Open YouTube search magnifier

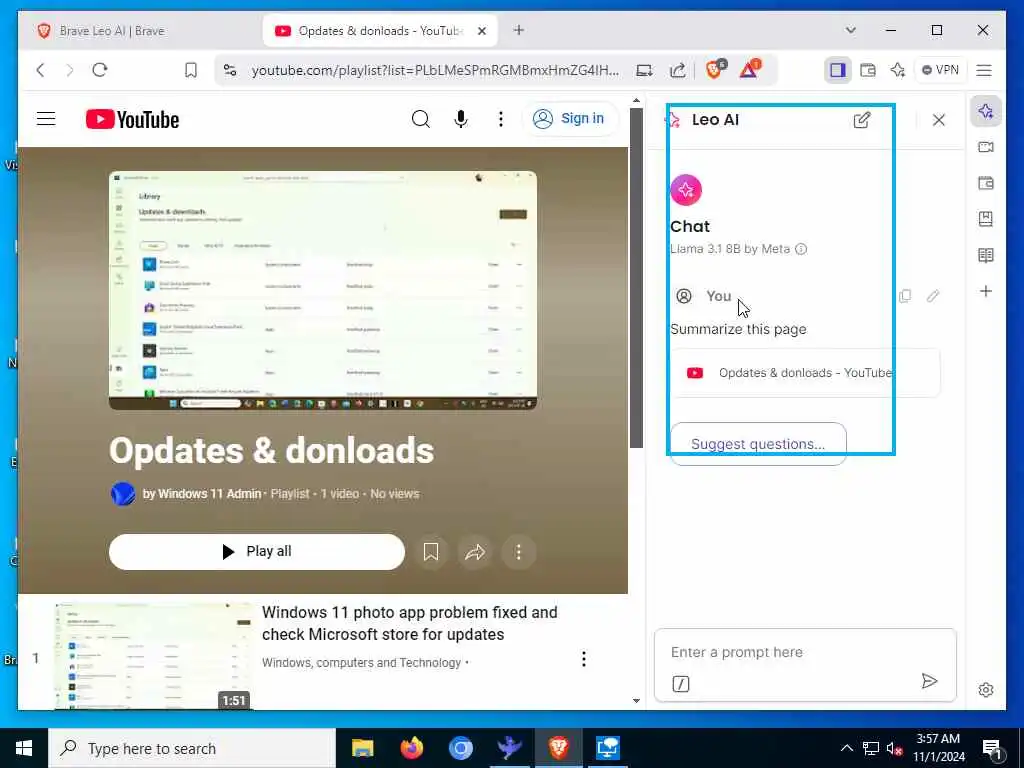coord(421,119)
